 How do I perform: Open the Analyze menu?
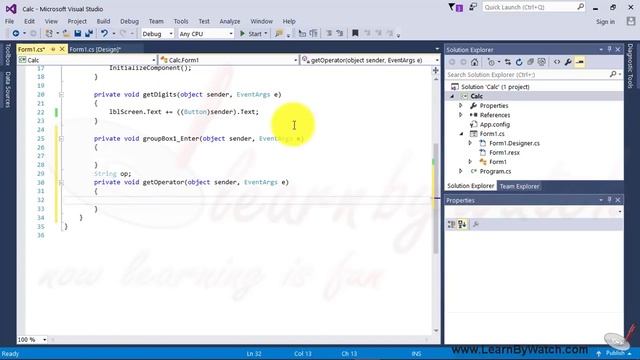pos(230,21)
